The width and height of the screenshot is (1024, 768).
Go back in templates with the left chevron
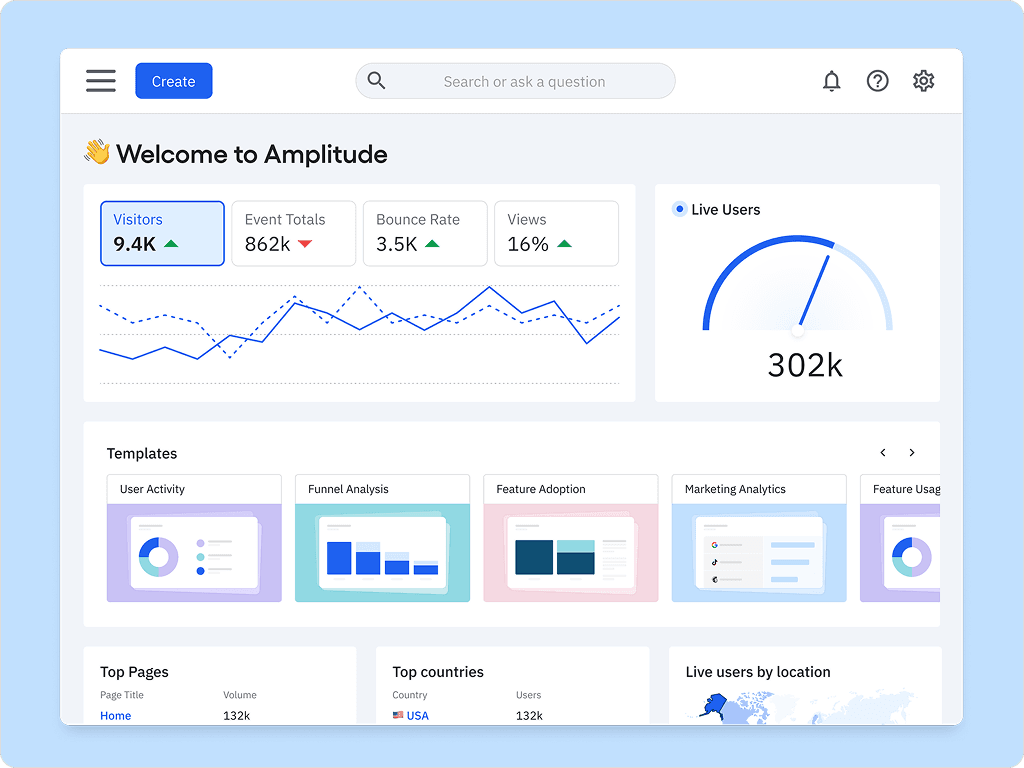click(x=883, y=452)
